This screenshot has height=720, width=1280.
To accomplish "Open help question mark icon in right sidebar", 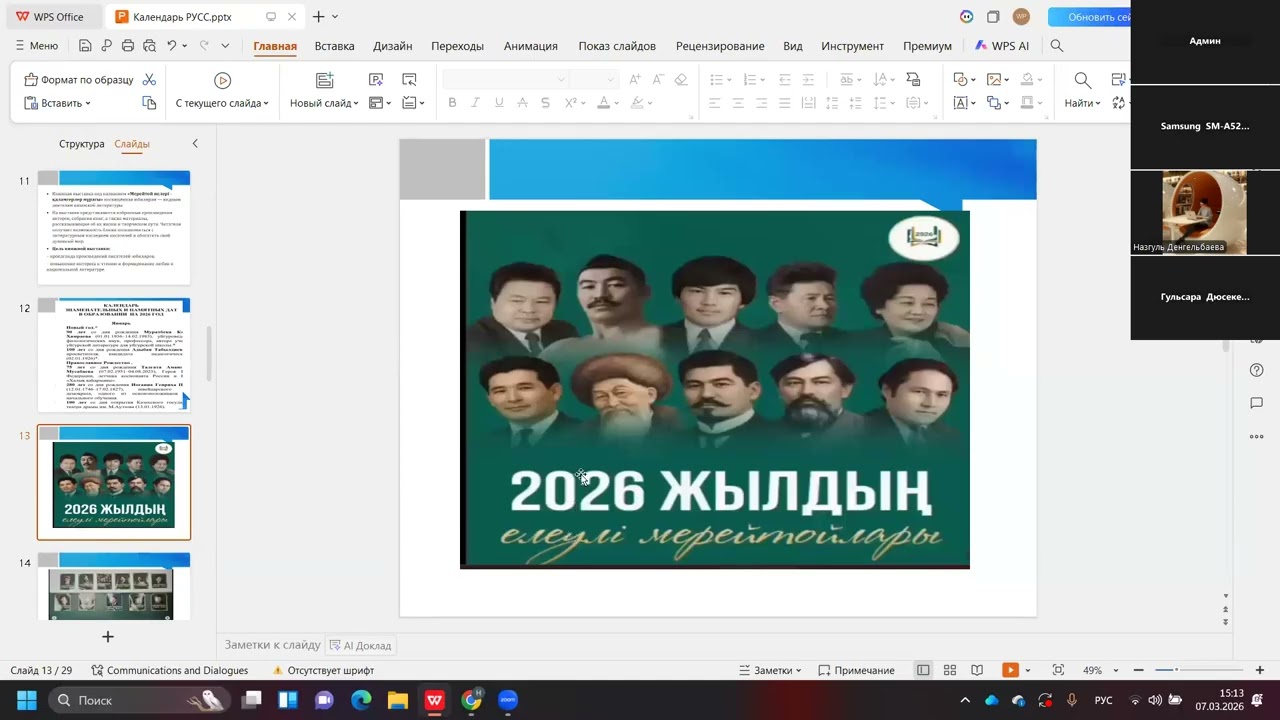I will coord(1257,371).
